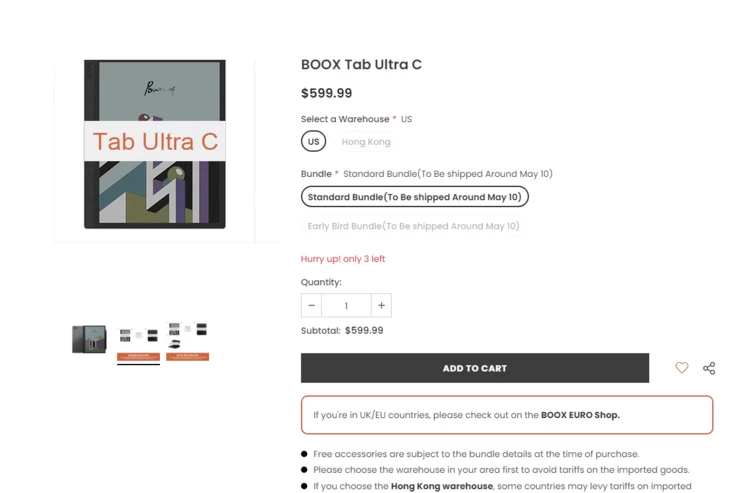
Task: Click the main Tab Ultra C image
Action: pos(155,144)
